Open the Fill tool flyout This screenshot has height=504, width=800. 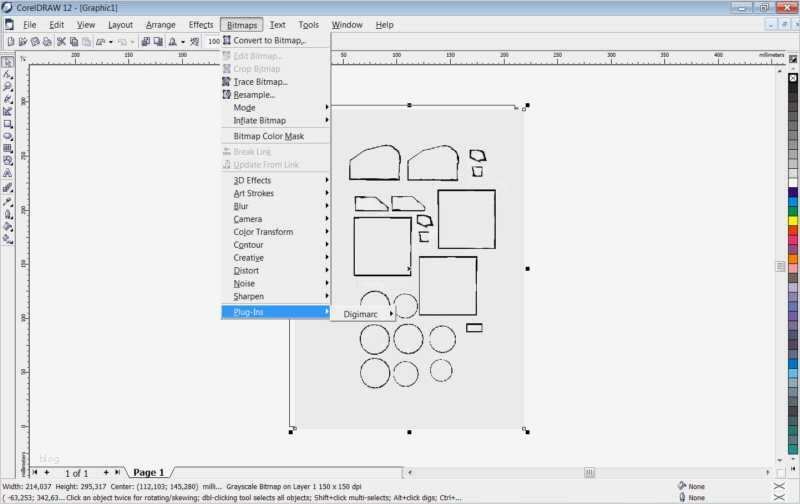(8, 226)
